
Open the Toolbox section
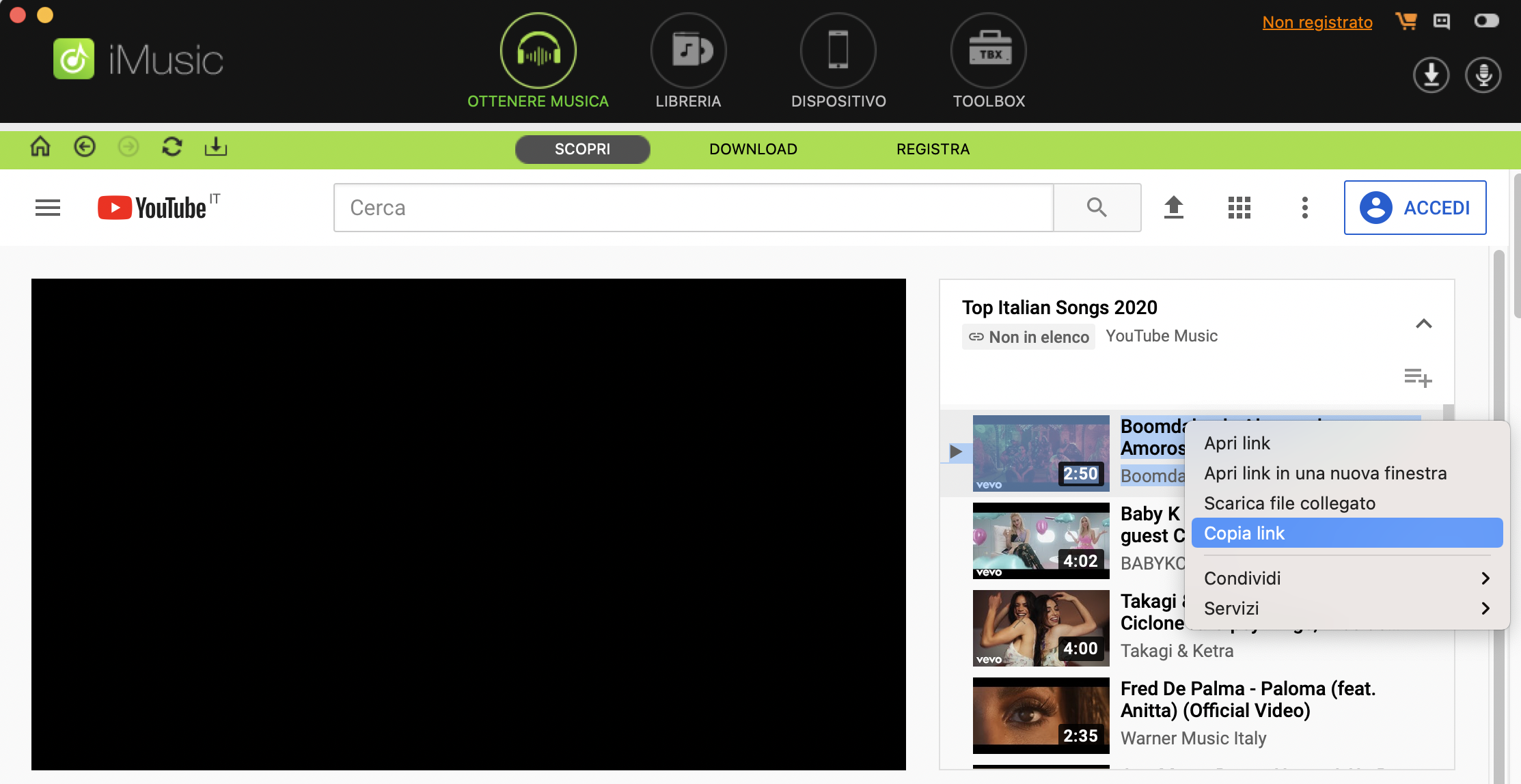989,51
